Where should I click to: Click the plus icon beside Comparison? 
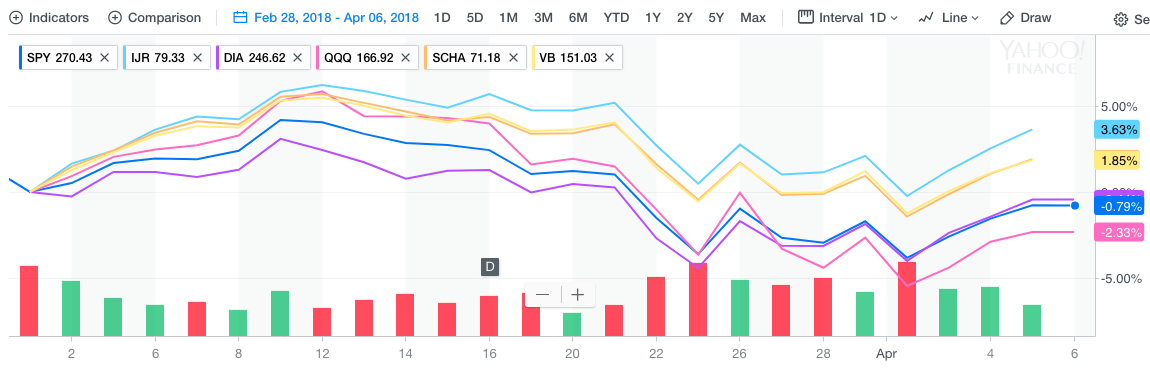point(114,18)
